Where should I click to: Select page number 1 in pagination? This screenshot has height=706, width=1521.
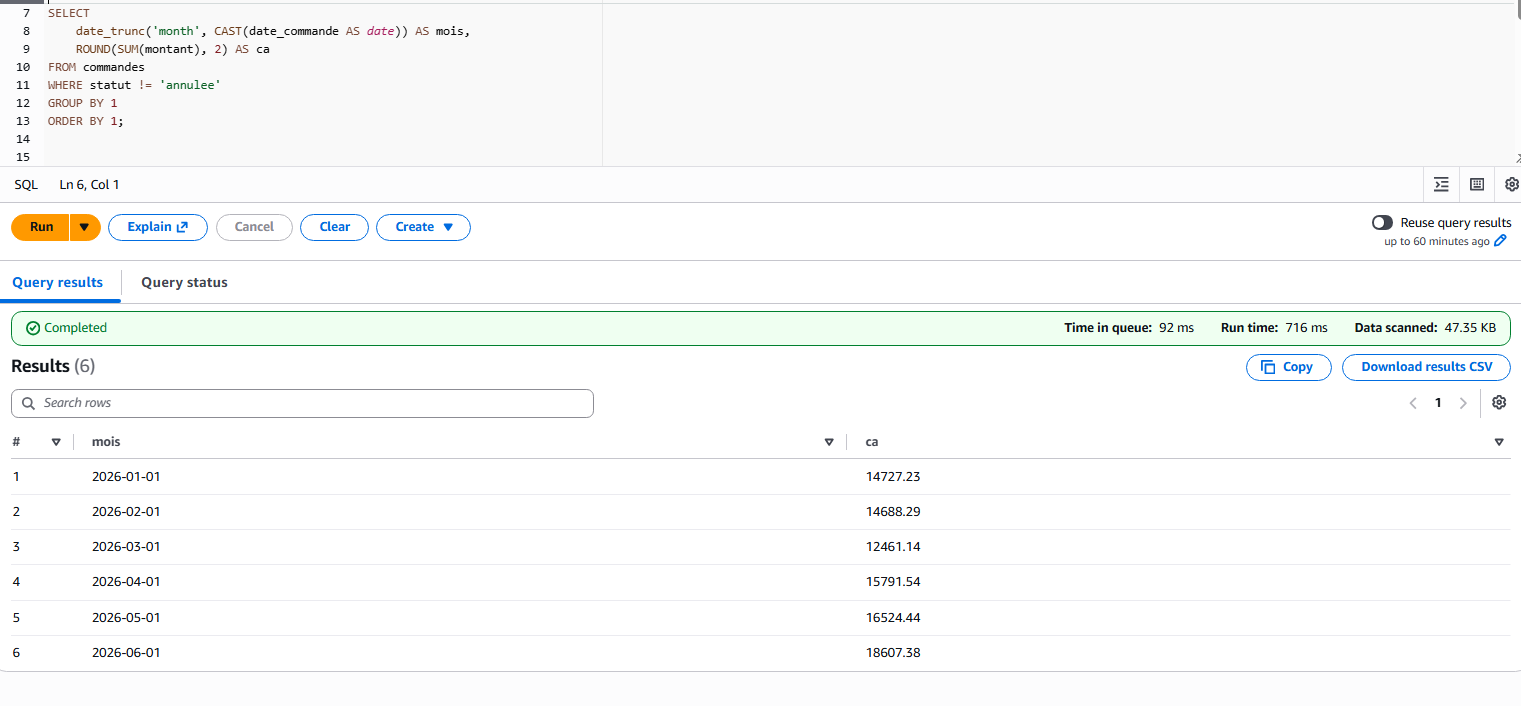1438,403
